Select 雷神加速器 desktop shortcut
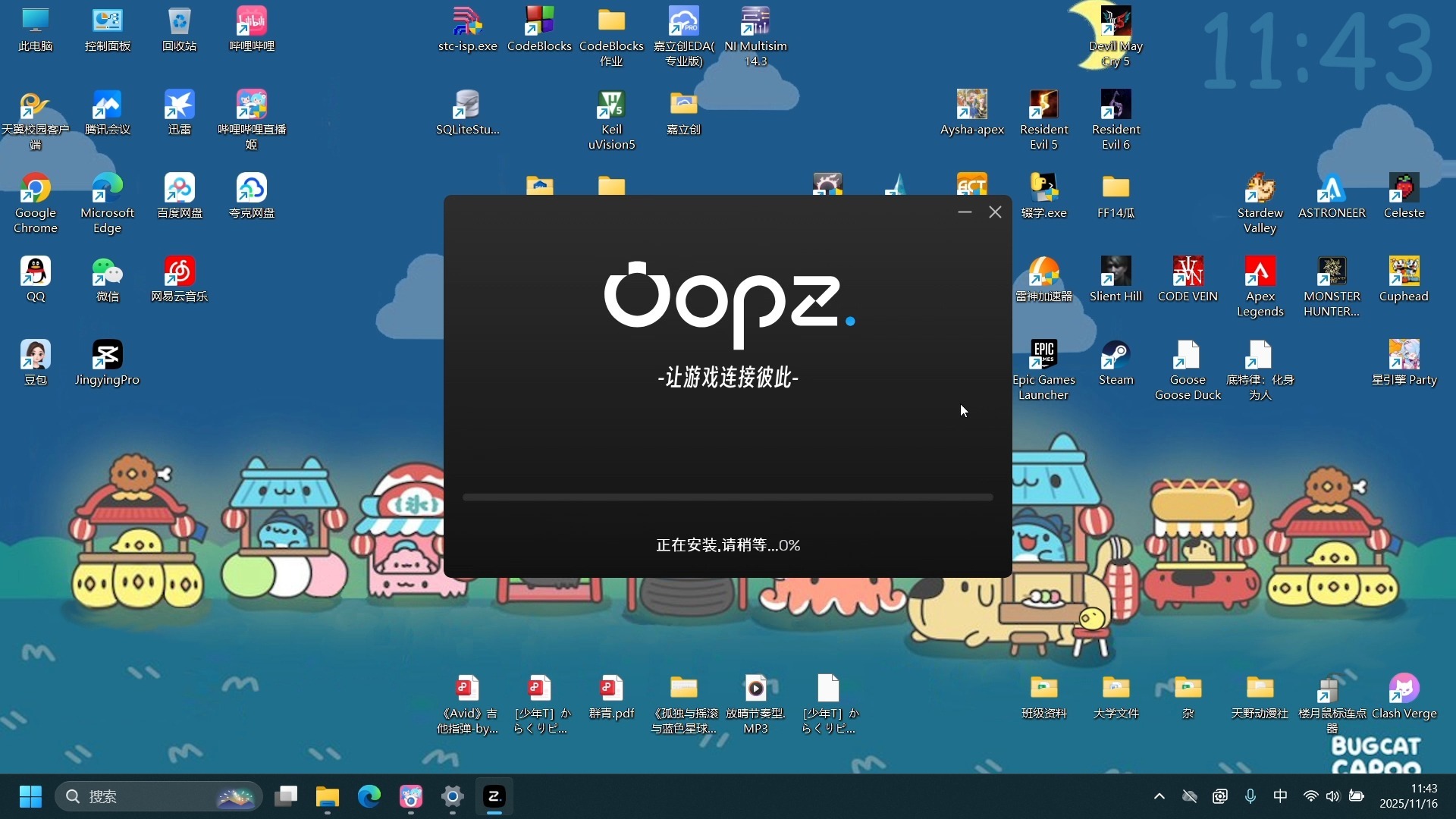This screenshot has height=819, width=1456. tap(1044, 281)
